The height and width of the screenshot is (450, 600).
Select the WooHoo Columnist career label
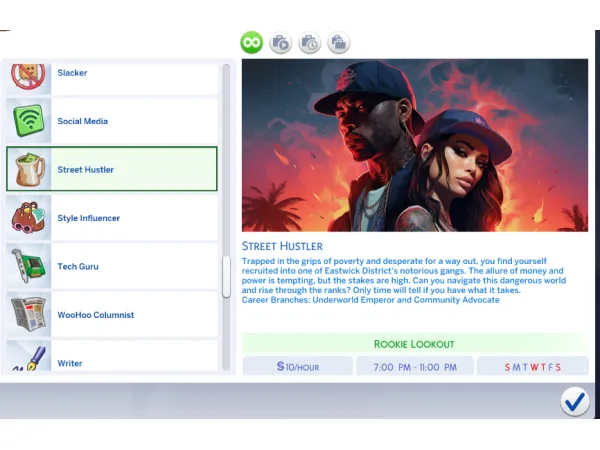coord(96,315)
